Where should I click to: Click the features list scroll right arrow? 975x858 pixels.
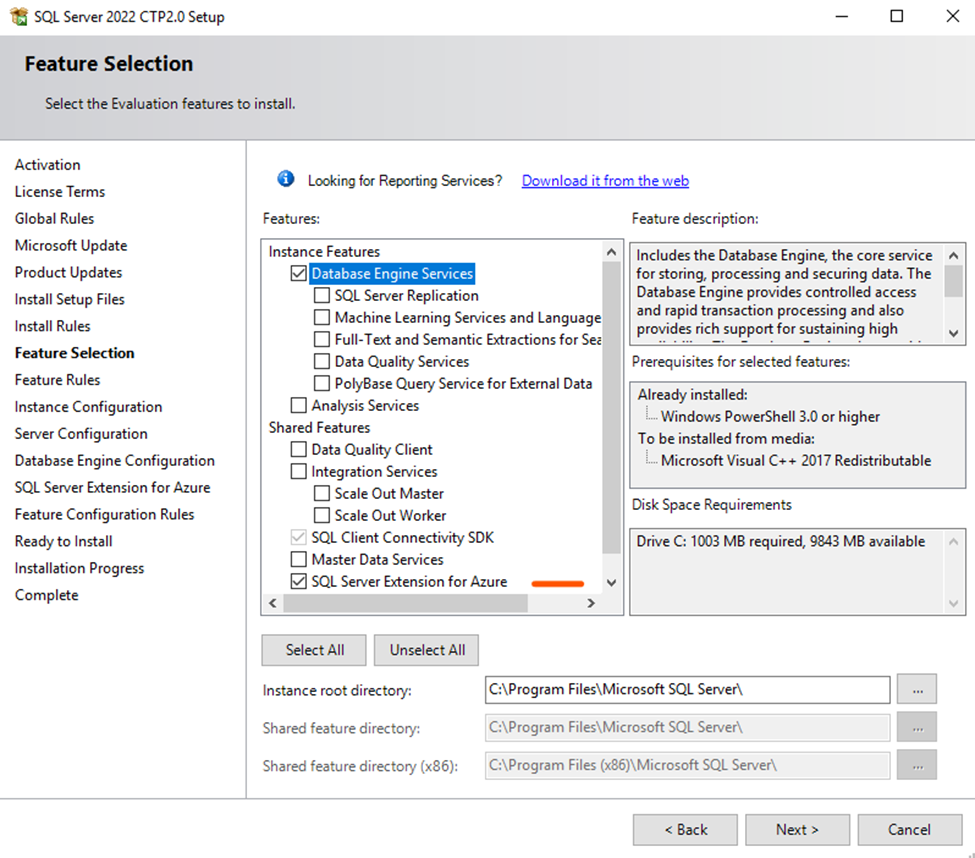point(591,602)
